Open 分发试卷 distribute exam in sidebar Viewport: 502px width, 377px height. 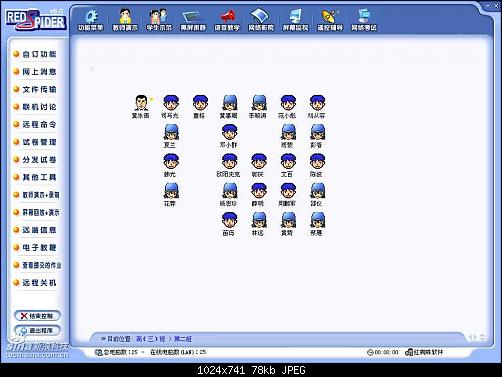(35, 160)
